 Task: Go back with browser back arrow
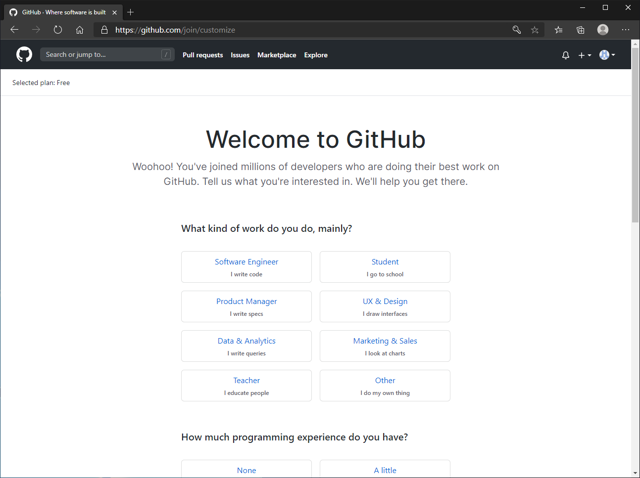tap(14, 30)
